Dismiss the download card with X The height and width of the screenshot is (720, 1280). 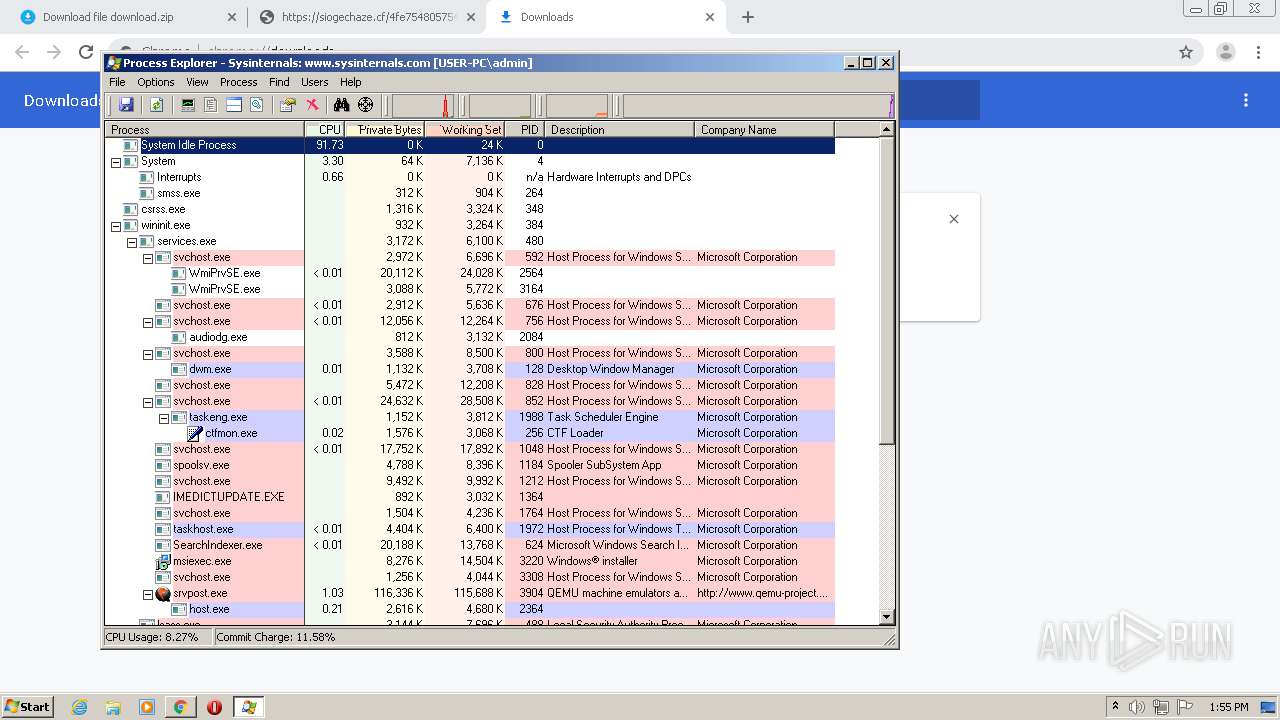point(954,219)
